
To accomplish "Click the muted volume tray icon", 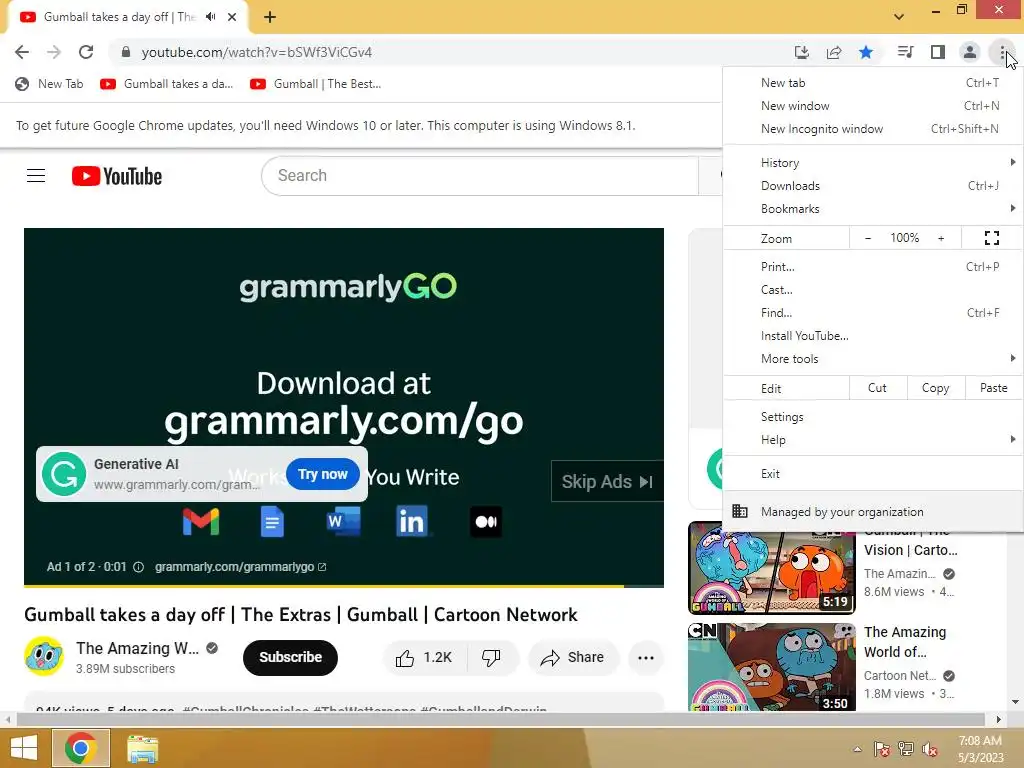I will pos(930,749).
